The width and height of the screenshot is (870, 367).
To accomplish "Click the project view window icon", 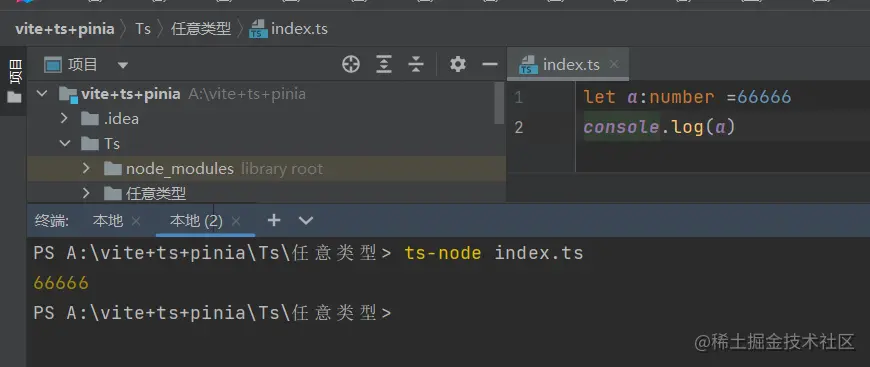I will click(x=53, y=66).
